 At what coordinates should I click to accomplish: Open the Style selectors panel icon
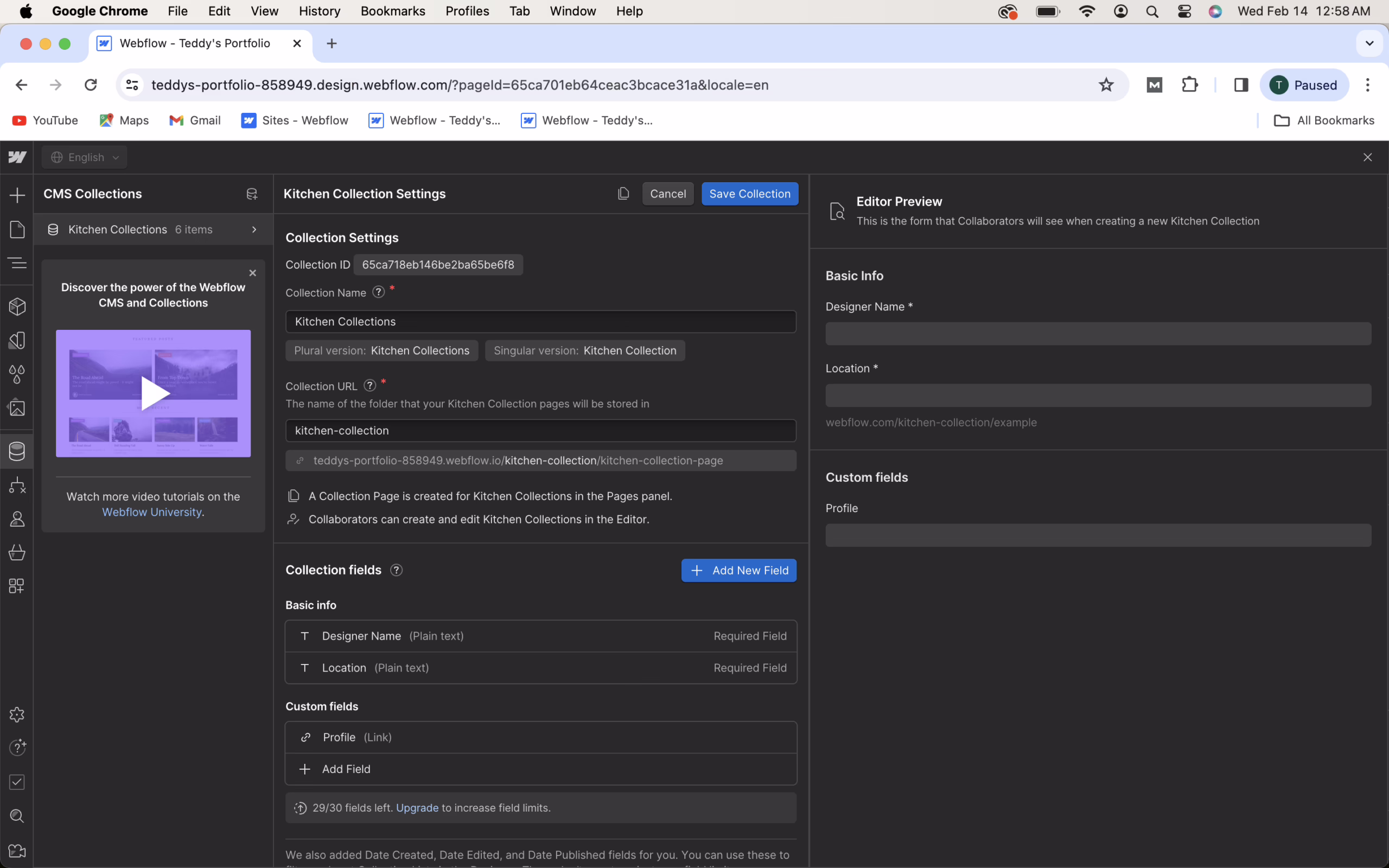(x=17, y=341)
